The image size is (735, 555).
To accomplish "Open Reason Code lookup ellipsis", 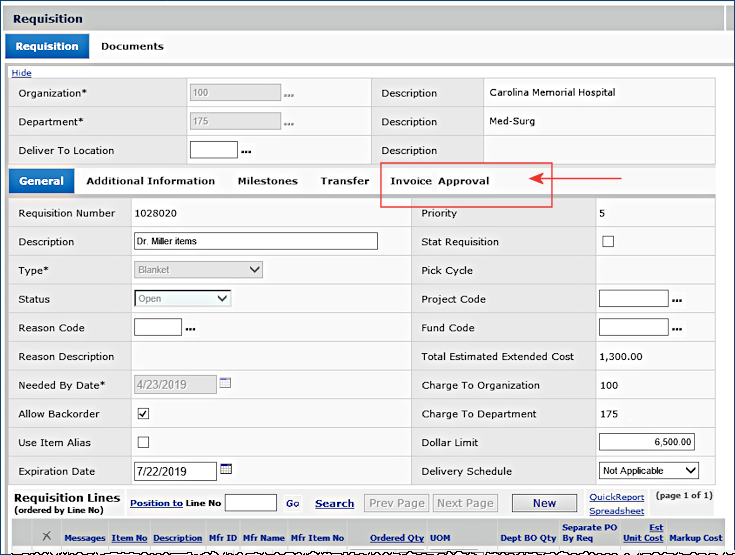I will point(190,330).
